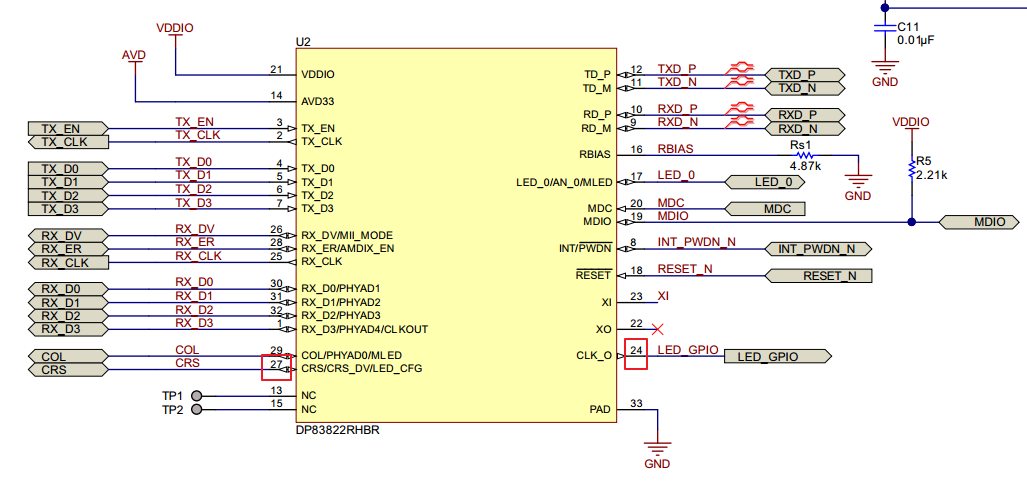1027x492 pixels.
Task: Click the TP1 test point circle
Action: click(x=196, y=396)
